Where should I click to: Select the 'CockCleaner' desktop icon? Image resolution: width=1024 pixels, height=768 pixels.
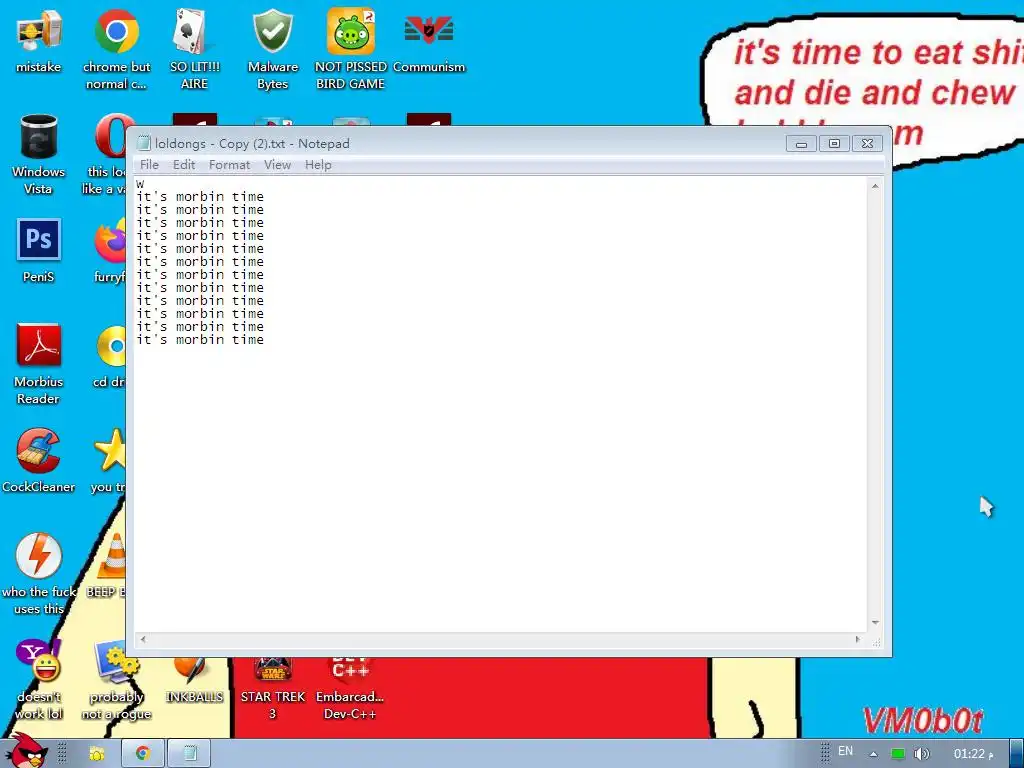[x=39, y=460]
